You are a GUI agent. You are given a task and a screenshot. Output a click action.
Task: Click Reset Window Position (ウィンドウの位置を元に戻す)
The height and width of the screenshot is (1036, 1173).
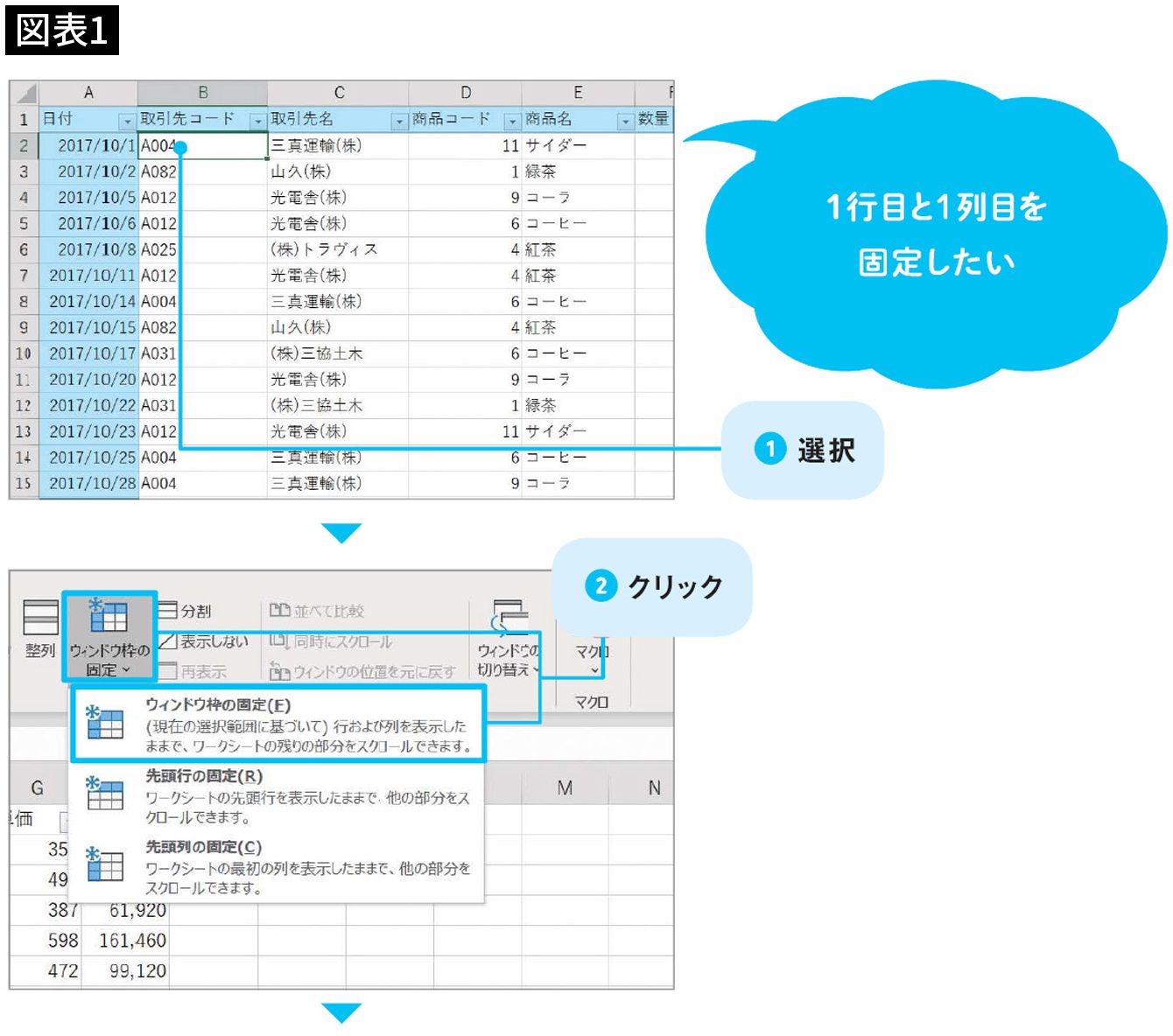tap(363, 672)
